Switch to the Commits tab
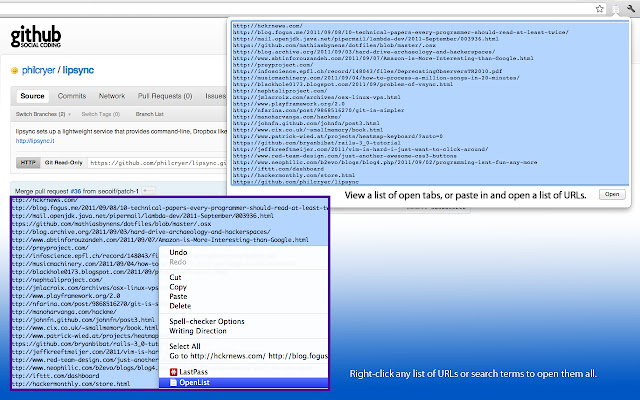Viewport: 640px width, 400px height. 72,96
